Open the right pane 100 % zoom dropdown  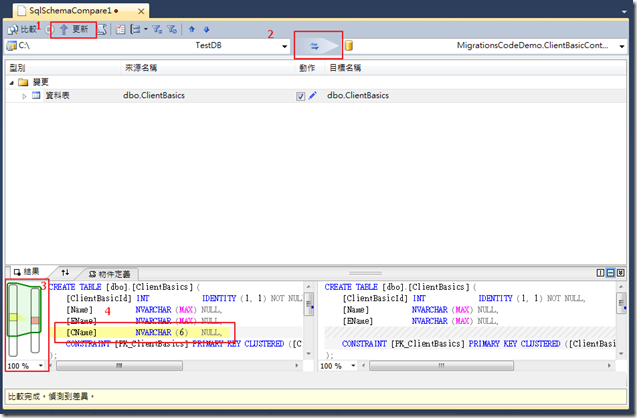(x=353, y=366)
